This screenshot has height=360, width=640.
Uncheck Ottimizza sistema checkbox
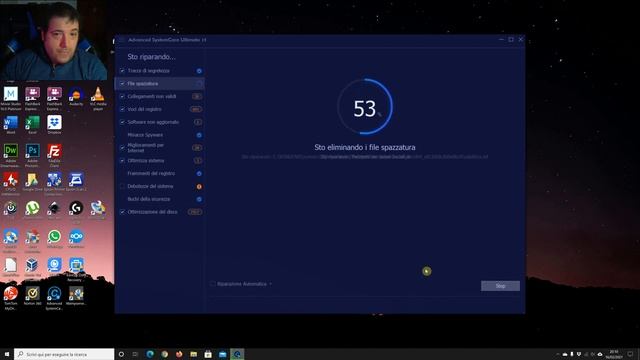(122, 160)
